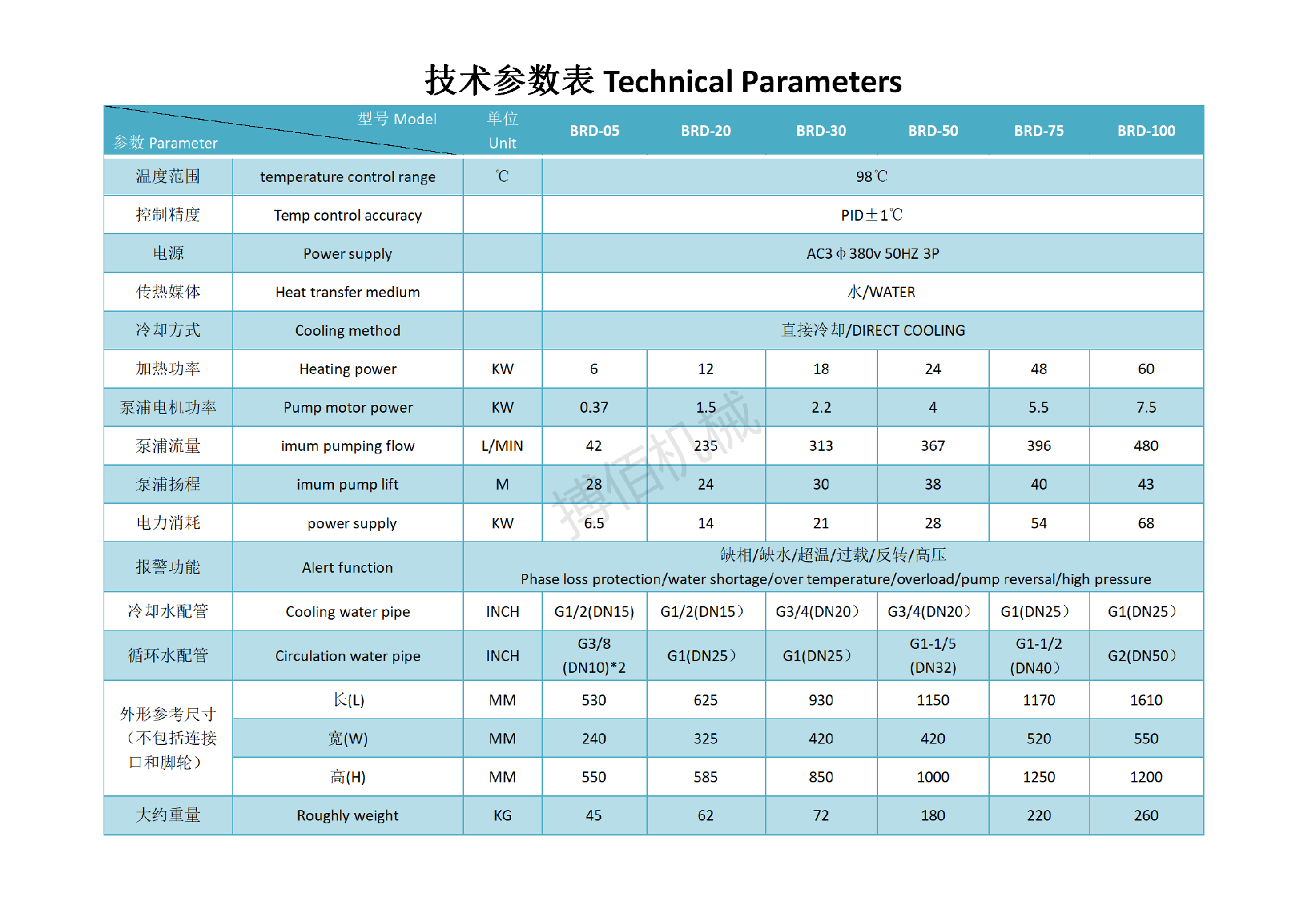Viewport: 1308px width, 924px height.
Task: Click the AC3 380v 50HZ 3P cell
Action: [872, 254]
